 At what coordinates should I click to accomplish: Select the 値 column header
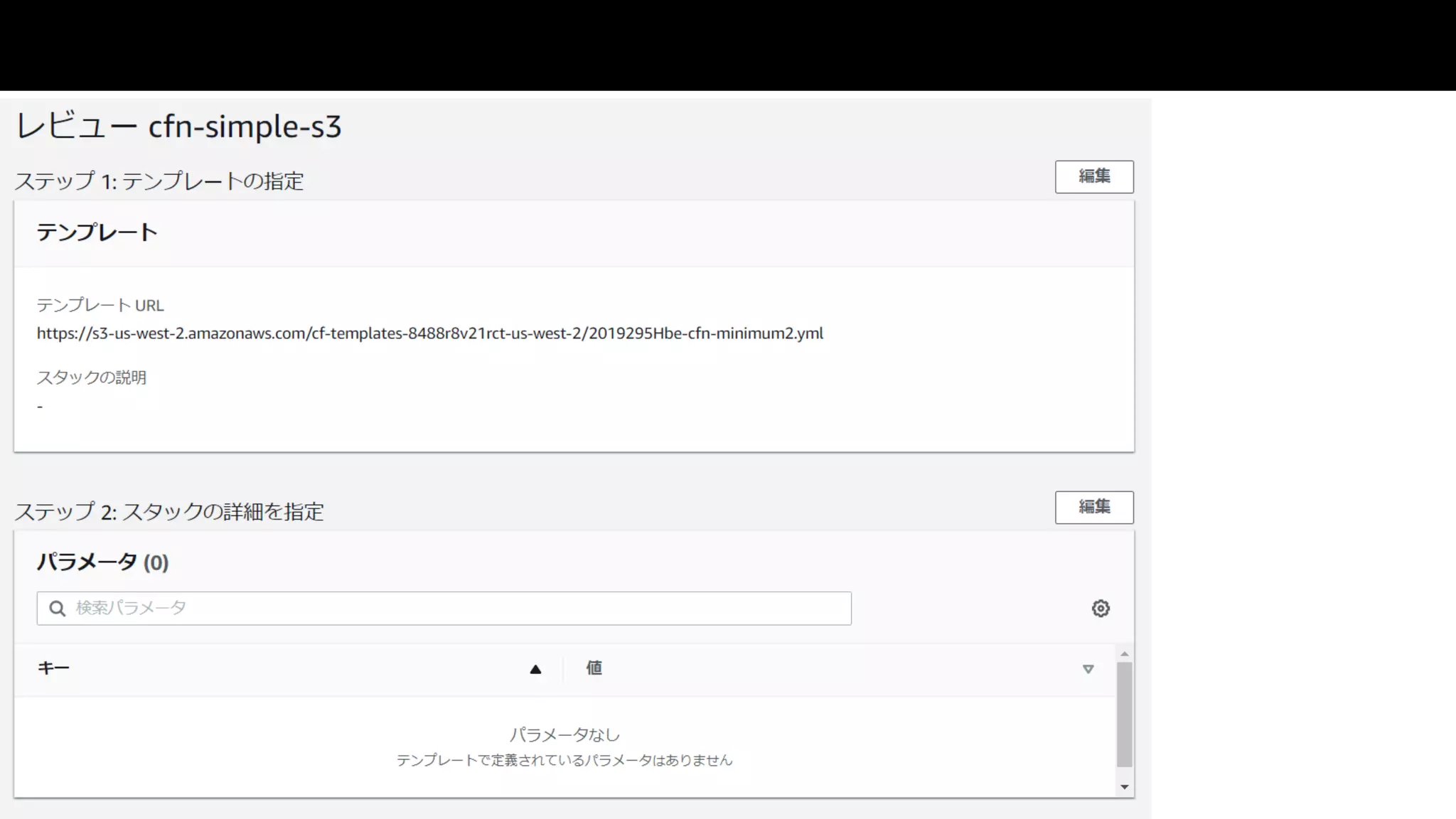594,668
